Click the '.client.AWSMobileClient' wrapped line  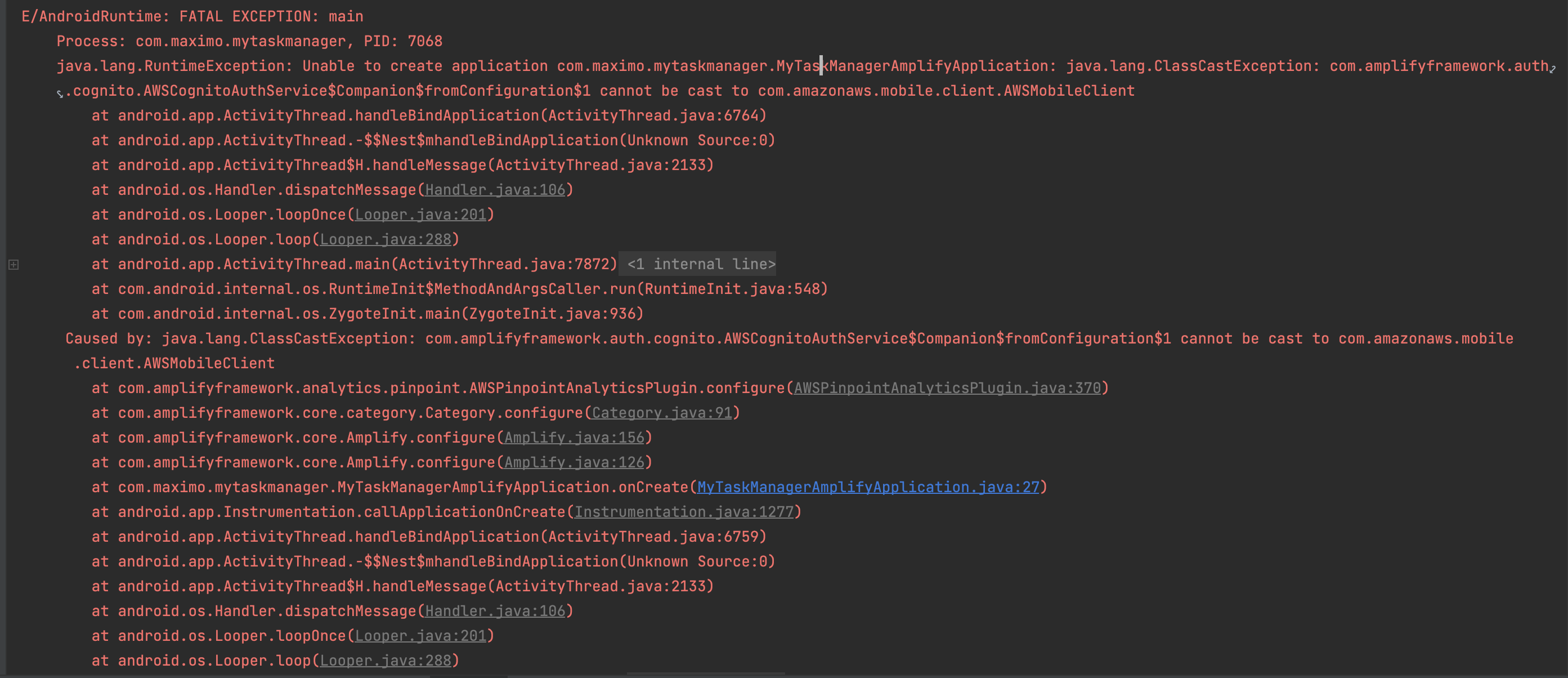174,364
